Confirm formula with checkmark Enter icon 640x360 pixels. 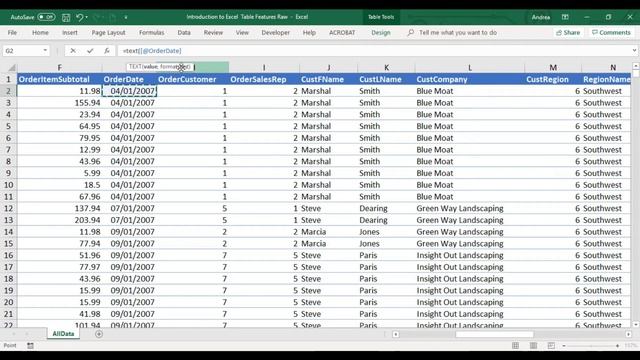click(x=90, y=51)
